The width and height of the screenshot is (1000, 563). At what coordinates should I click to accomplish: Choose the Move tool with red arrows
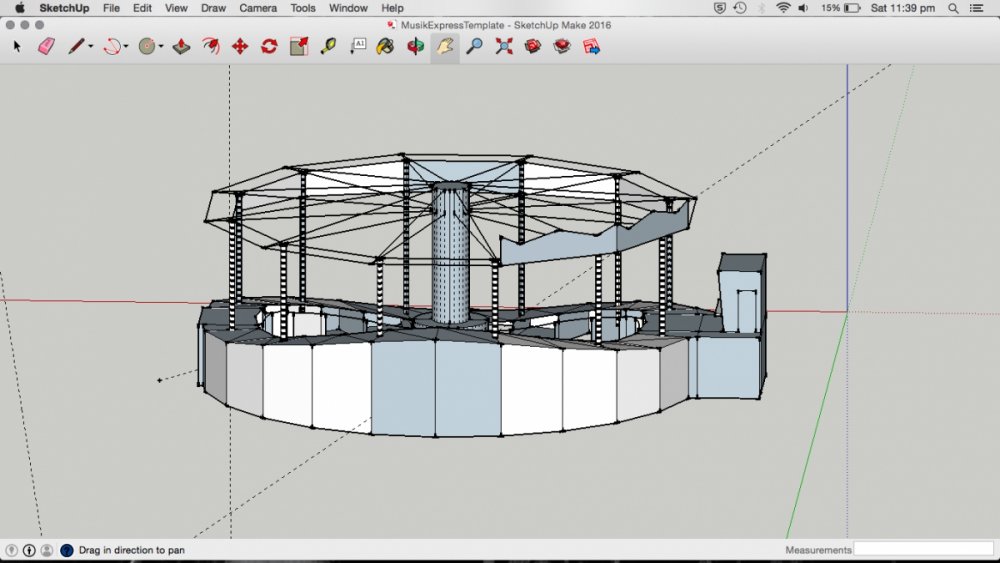pyautogui.click(x=240, y=46)
